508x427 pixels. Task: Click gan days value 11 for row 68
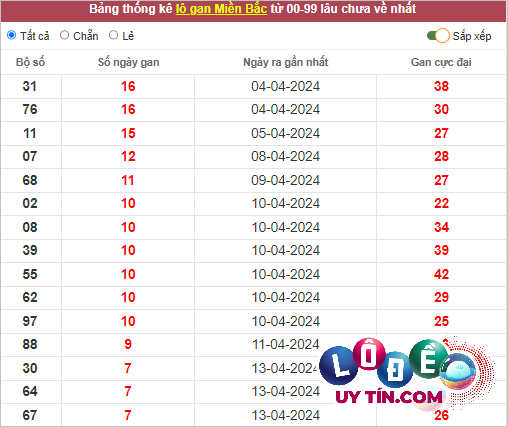click(x=128, y=180)
